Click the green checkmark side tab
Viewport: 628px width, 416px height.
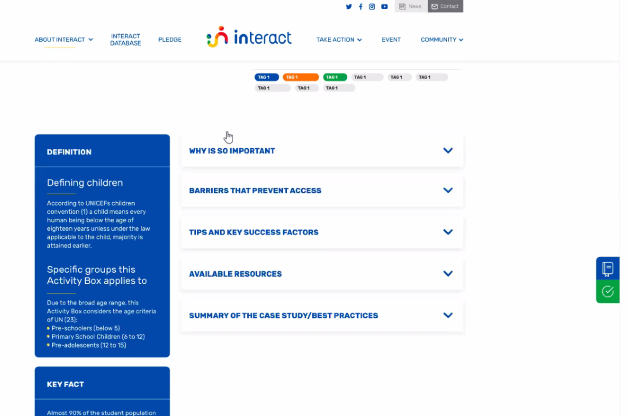pyautogui.click(x=607, y=291)
